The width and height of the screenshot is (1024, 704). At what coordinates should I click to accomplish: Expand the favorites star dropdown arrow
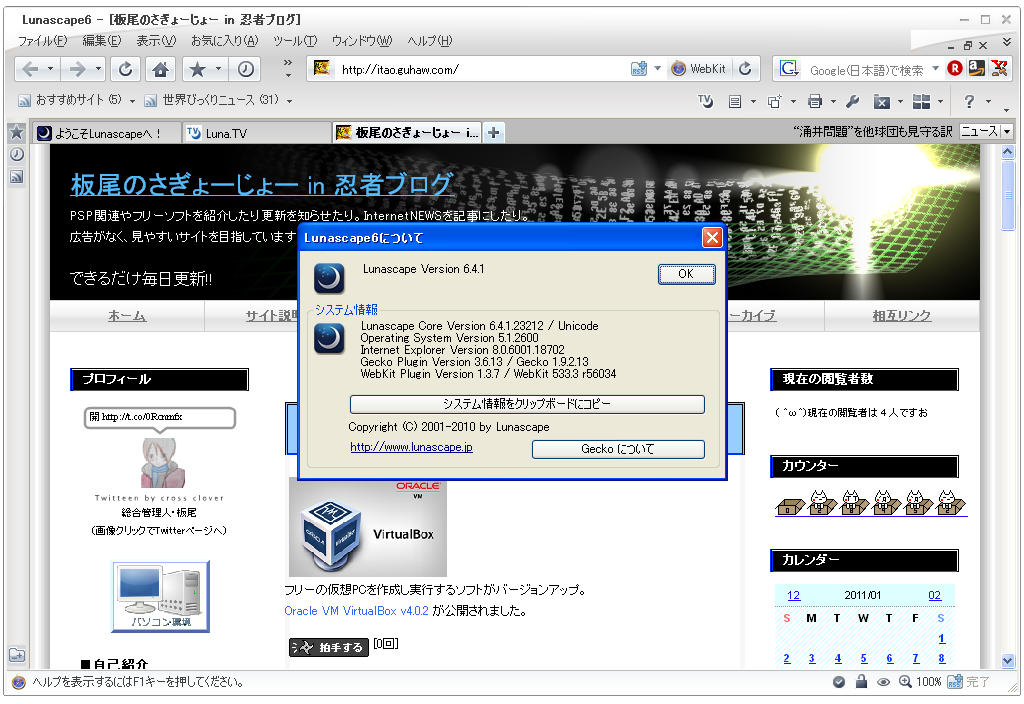point(218,69)
